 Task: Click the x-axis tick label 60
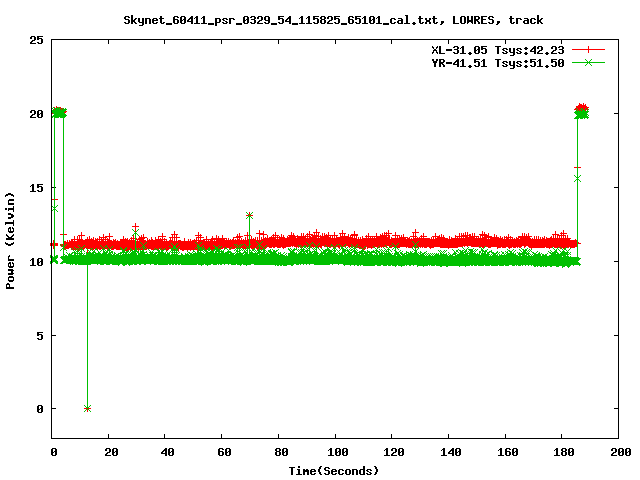pyautogui.click(x=224, y=452)
